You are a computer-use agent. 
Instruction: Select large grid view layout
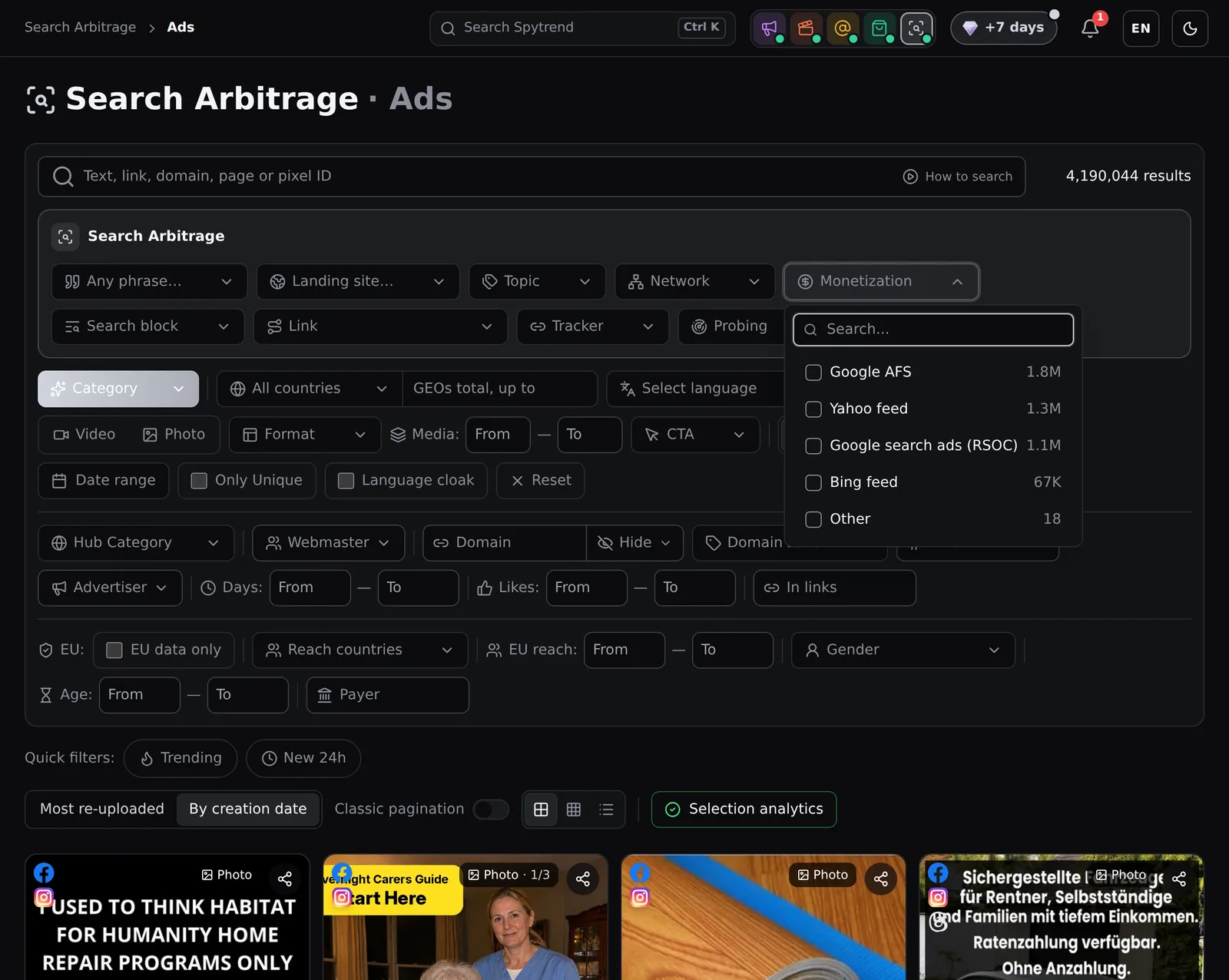[x=541, y=809]
